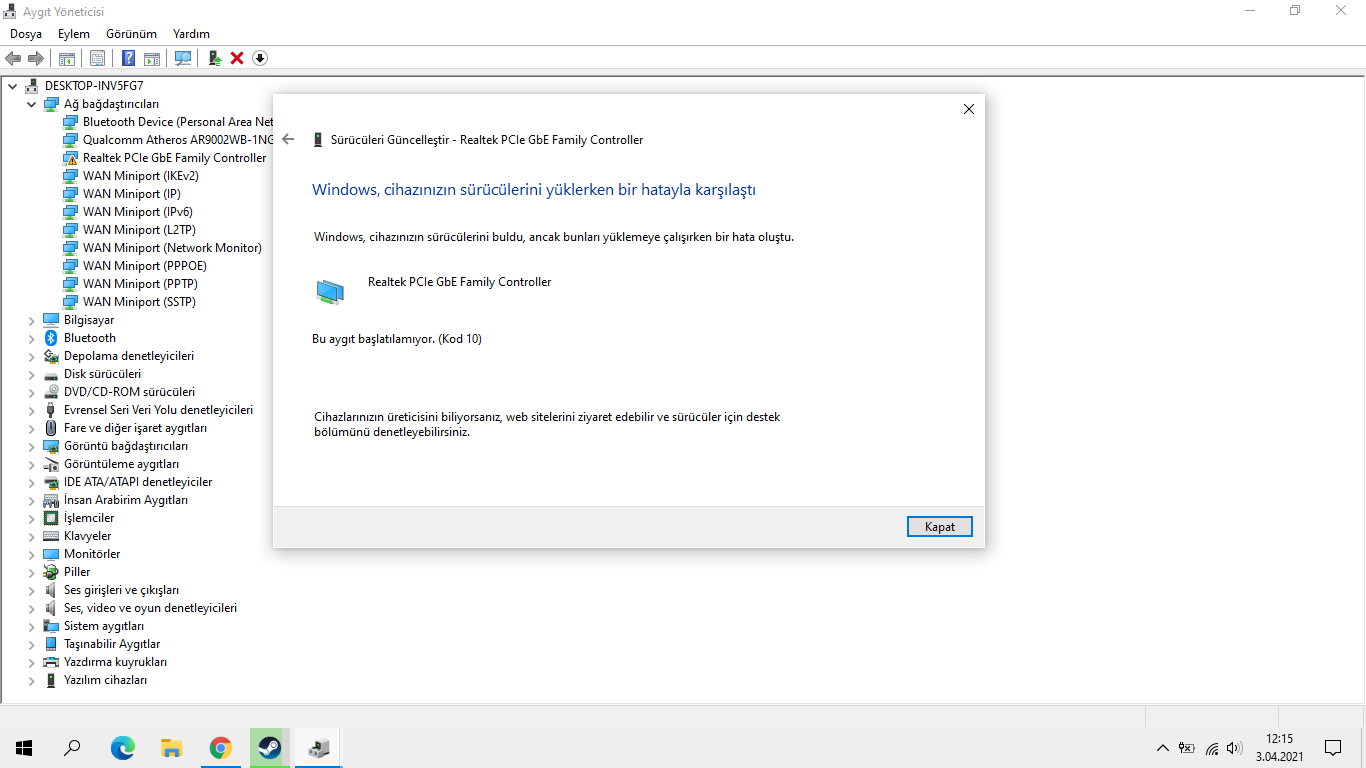The height and width of the screenshot is (768, 1366).
Task: Click the red X Uninstall device icon
Action: point(237,58)
